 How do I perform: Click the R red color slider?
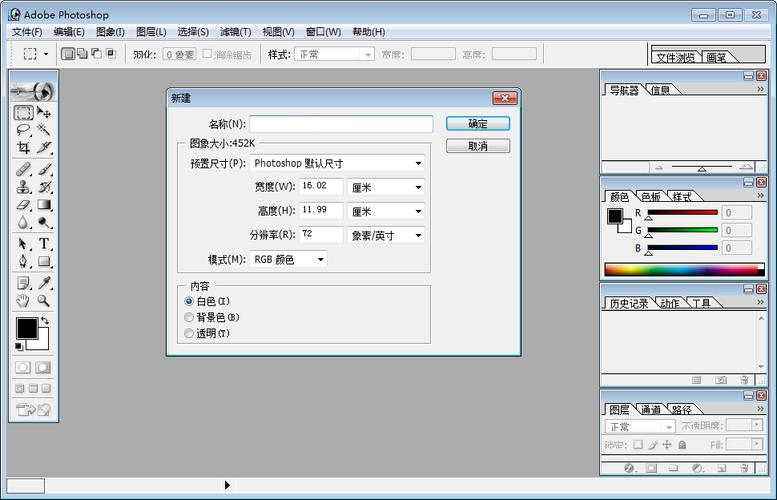(x=682, y=213)
